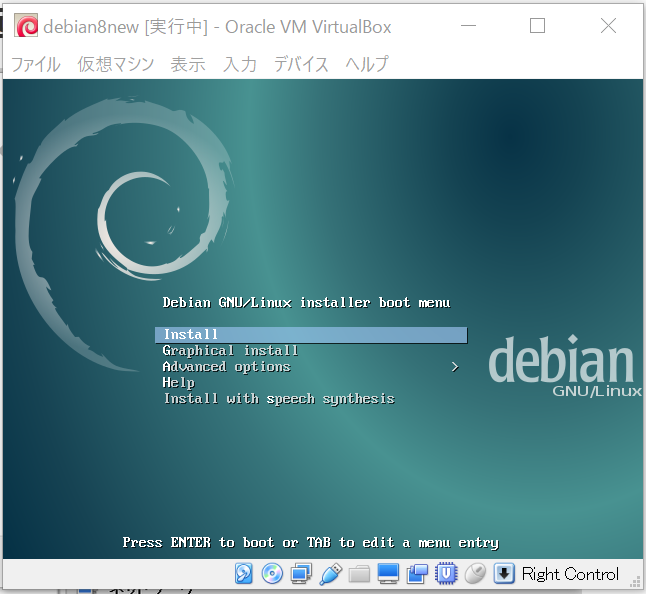
Task: Click the hard disk activity indicator icon
Action: pyautogui.click(x=244, y=574)
